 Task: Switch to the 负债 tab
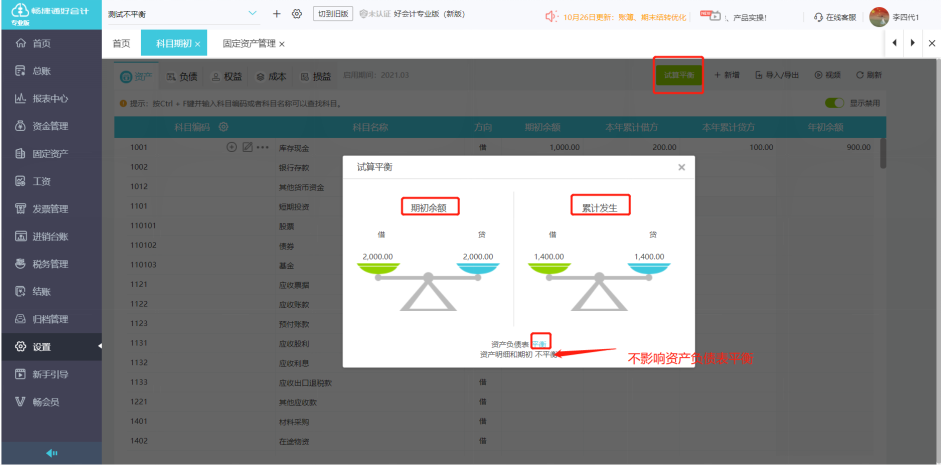pyautogui.click(x=182, y=76)
